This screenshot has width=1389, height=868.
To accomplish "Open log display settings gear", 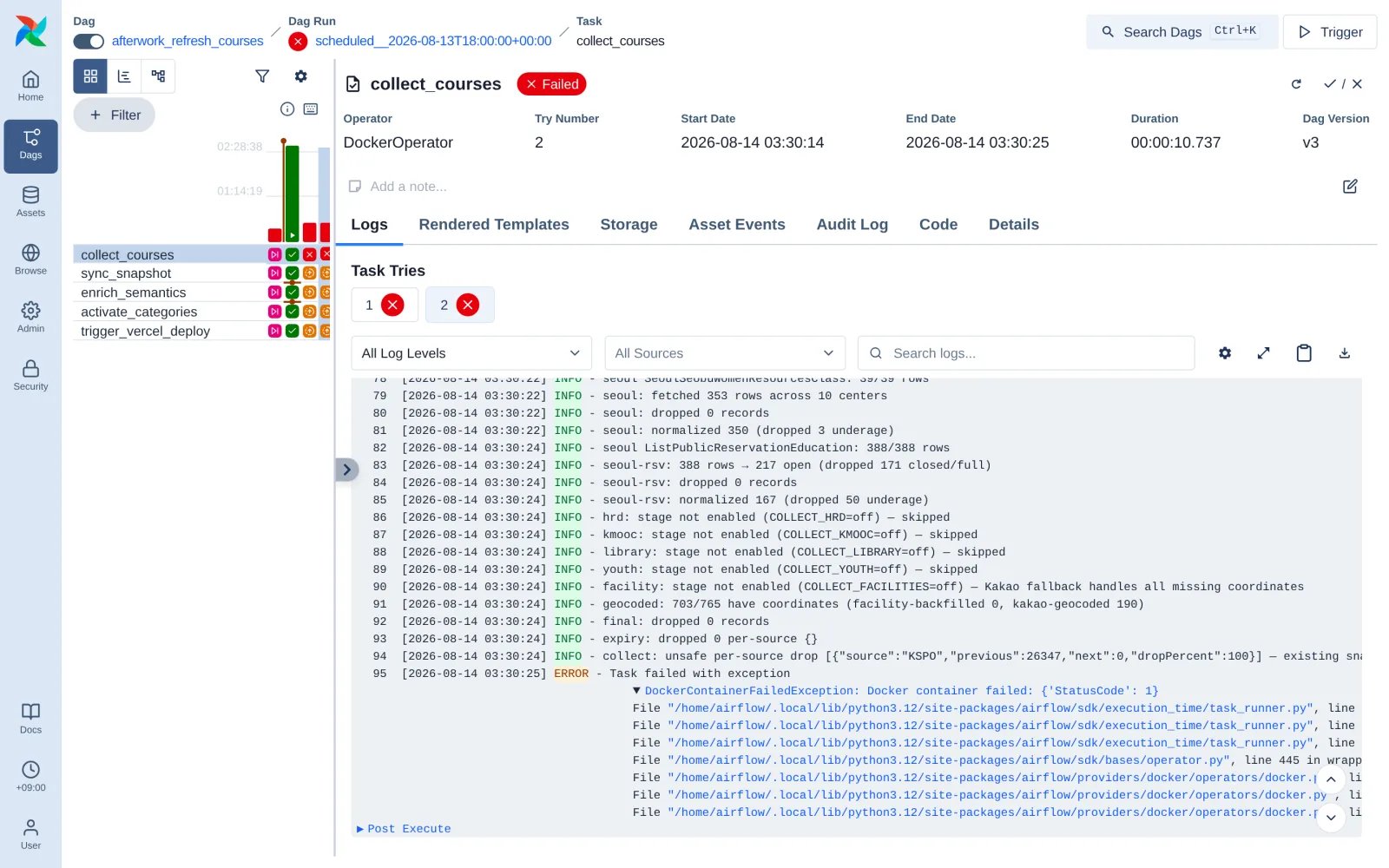I will click(x=1225, y=353).
